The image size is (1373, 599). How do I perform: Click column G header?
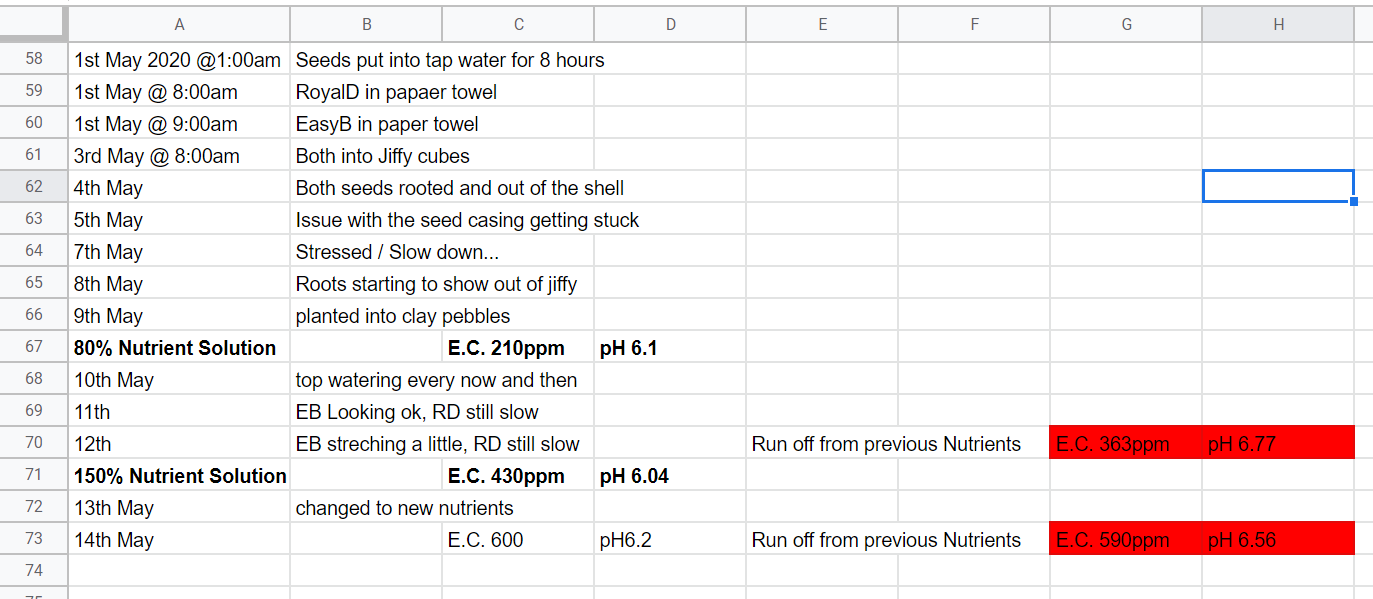pos(1126,24)
